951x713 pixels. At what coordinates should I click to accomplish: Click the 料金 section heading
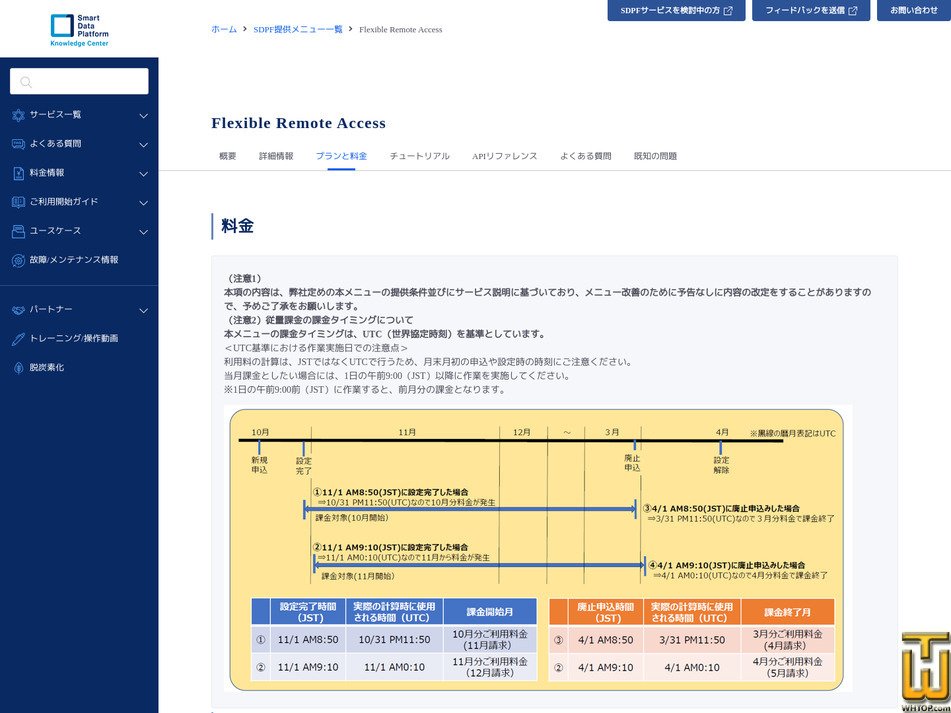point(237,226)
